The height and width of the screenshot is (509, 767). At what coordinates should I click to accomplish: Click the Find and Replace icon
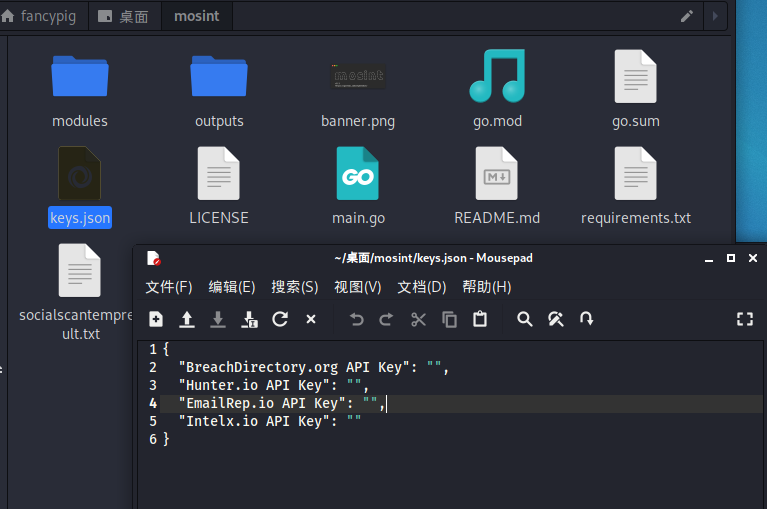556,319
